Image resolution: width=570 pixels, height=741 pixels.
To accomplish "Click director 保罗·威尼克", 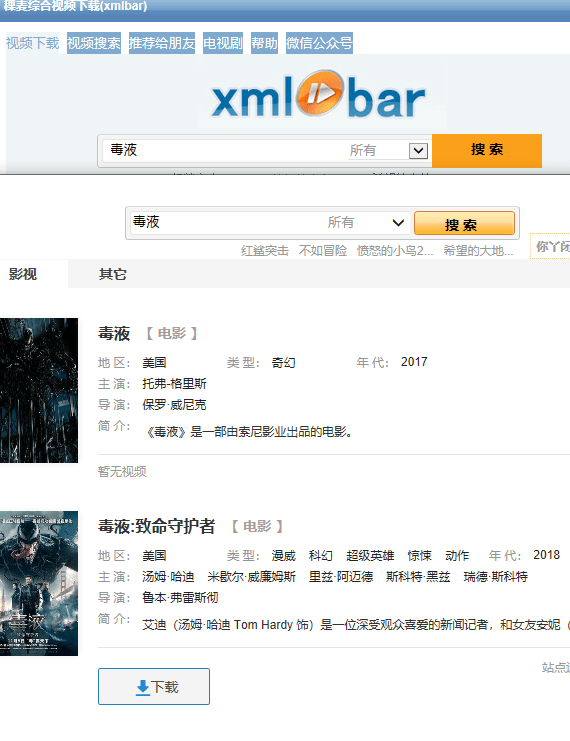I will click(x=174, y=405).
